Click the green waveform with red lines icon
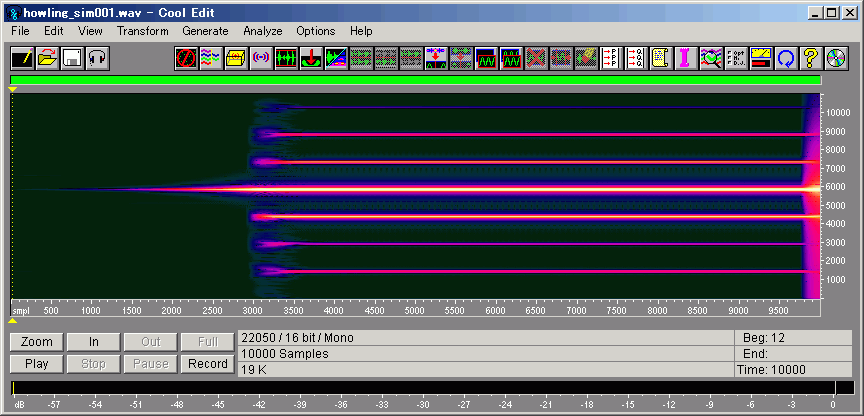The image size is (864, 416). click(286, 58)
